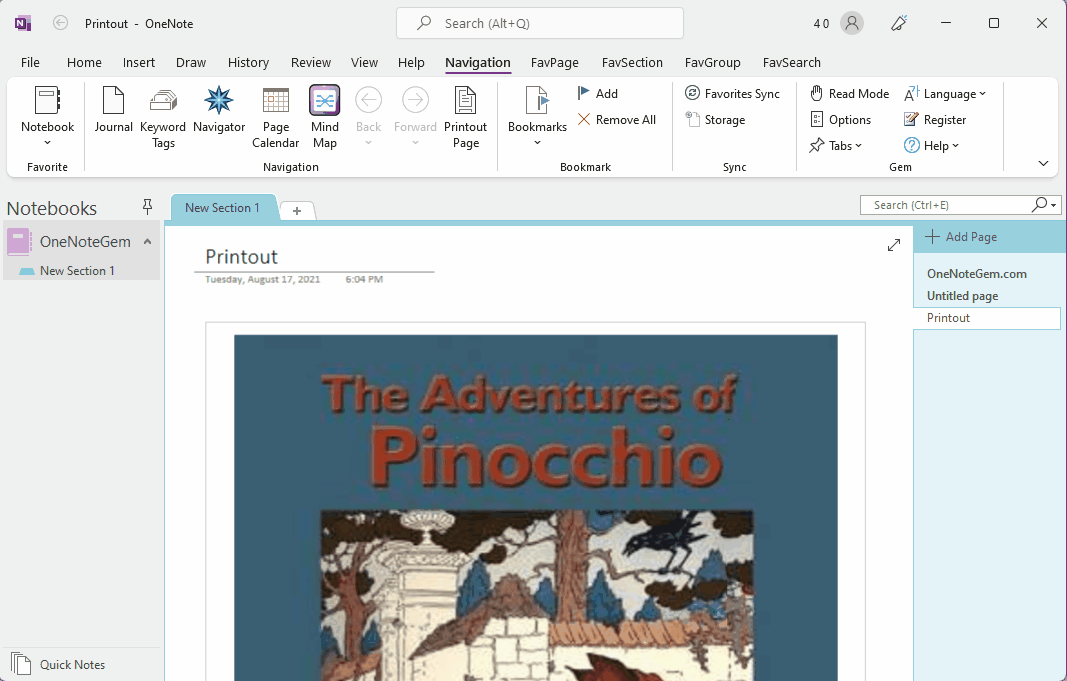Click the account profile icon

click(851, 23)
